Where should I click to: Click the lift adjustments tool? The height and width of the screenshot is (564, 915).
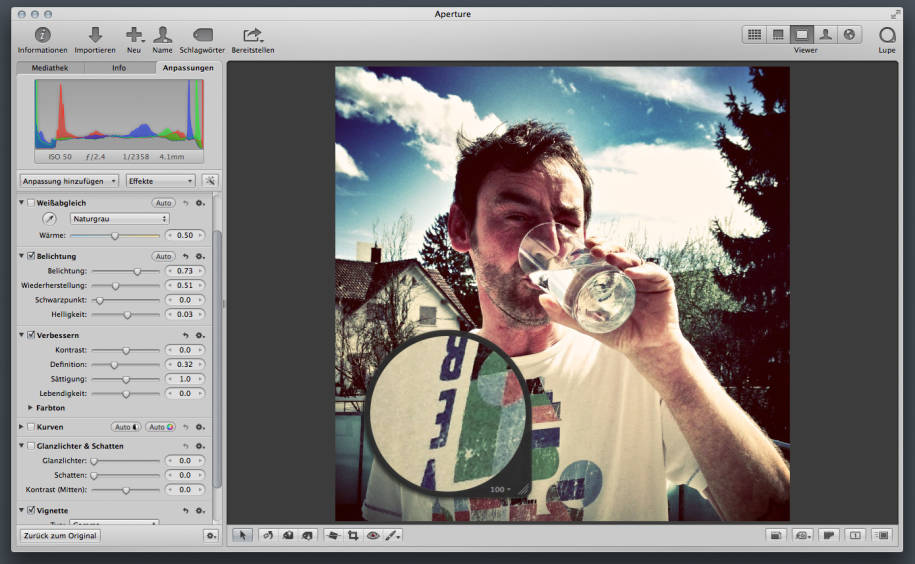pos(288,535)
